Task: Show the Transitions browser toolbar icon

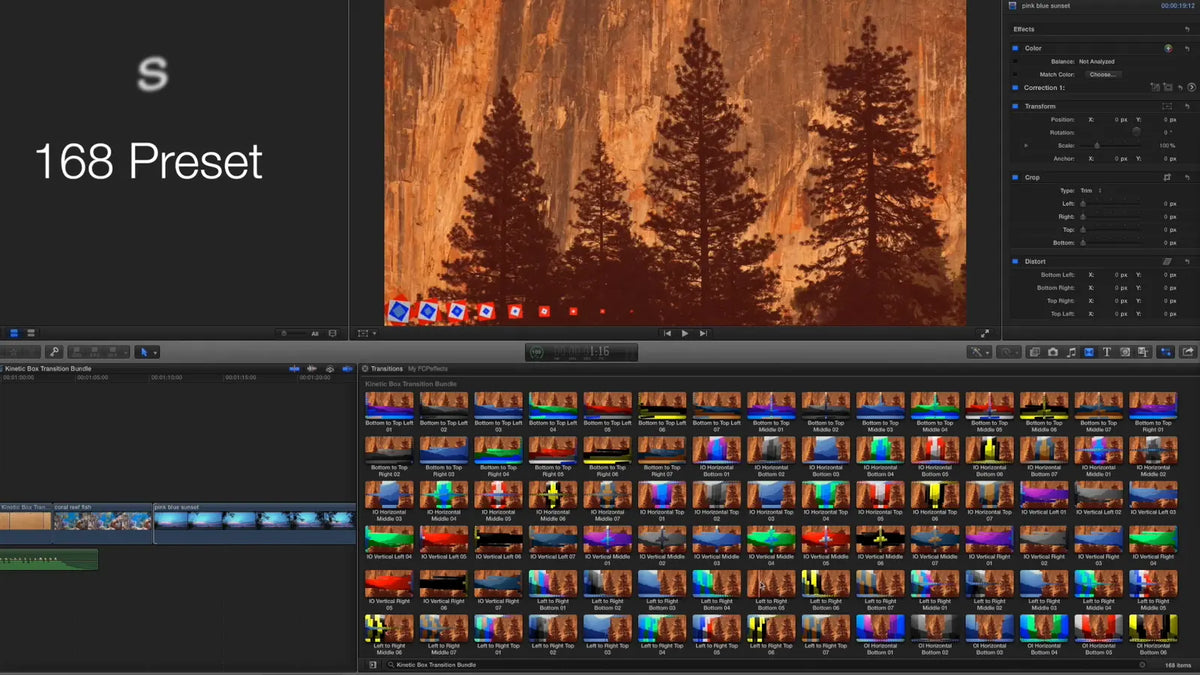Action: click(1089, 352)
